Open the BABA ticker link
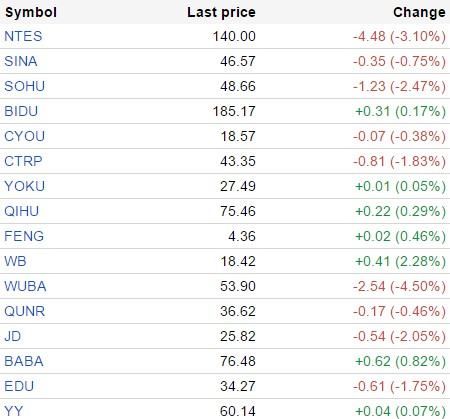This screenshot has height=419, width=450. click(x=24, y=361)
